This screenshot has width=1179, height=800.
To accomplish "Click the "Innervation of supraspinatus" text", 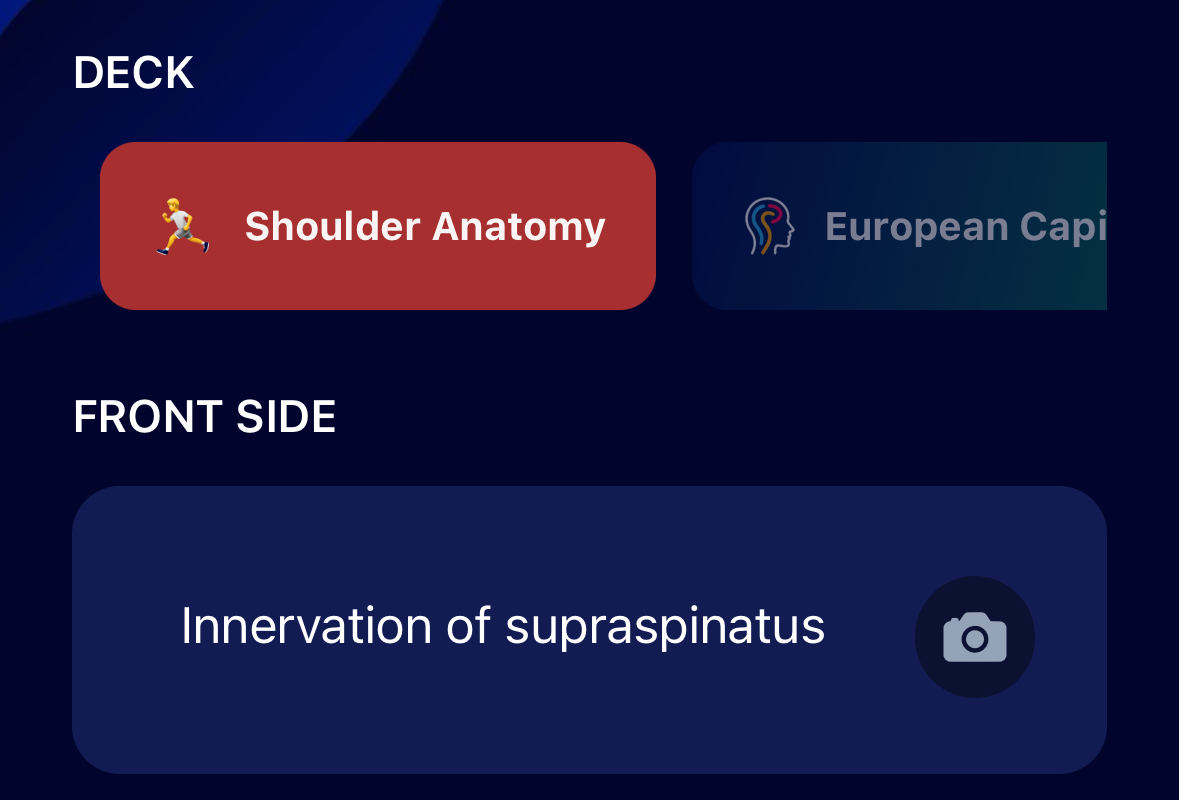I will [x=502, y=627].
